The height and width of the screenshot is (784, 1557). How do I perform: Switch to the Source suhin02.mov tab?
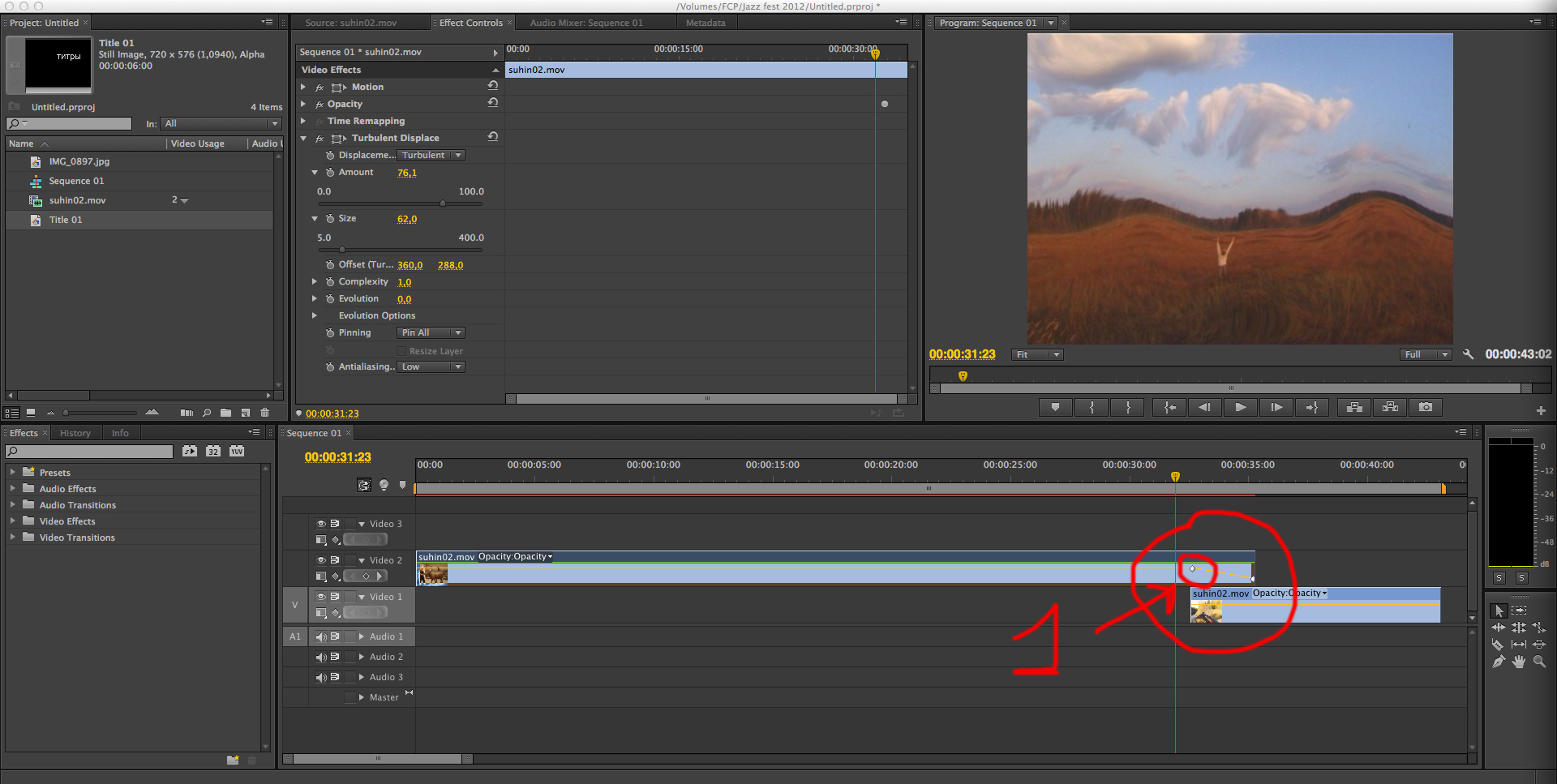351,23
